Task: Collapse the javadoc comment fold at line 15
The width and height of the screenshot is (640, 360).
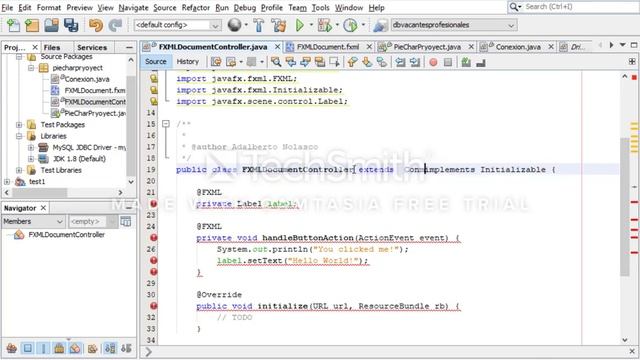Action: 166,124
